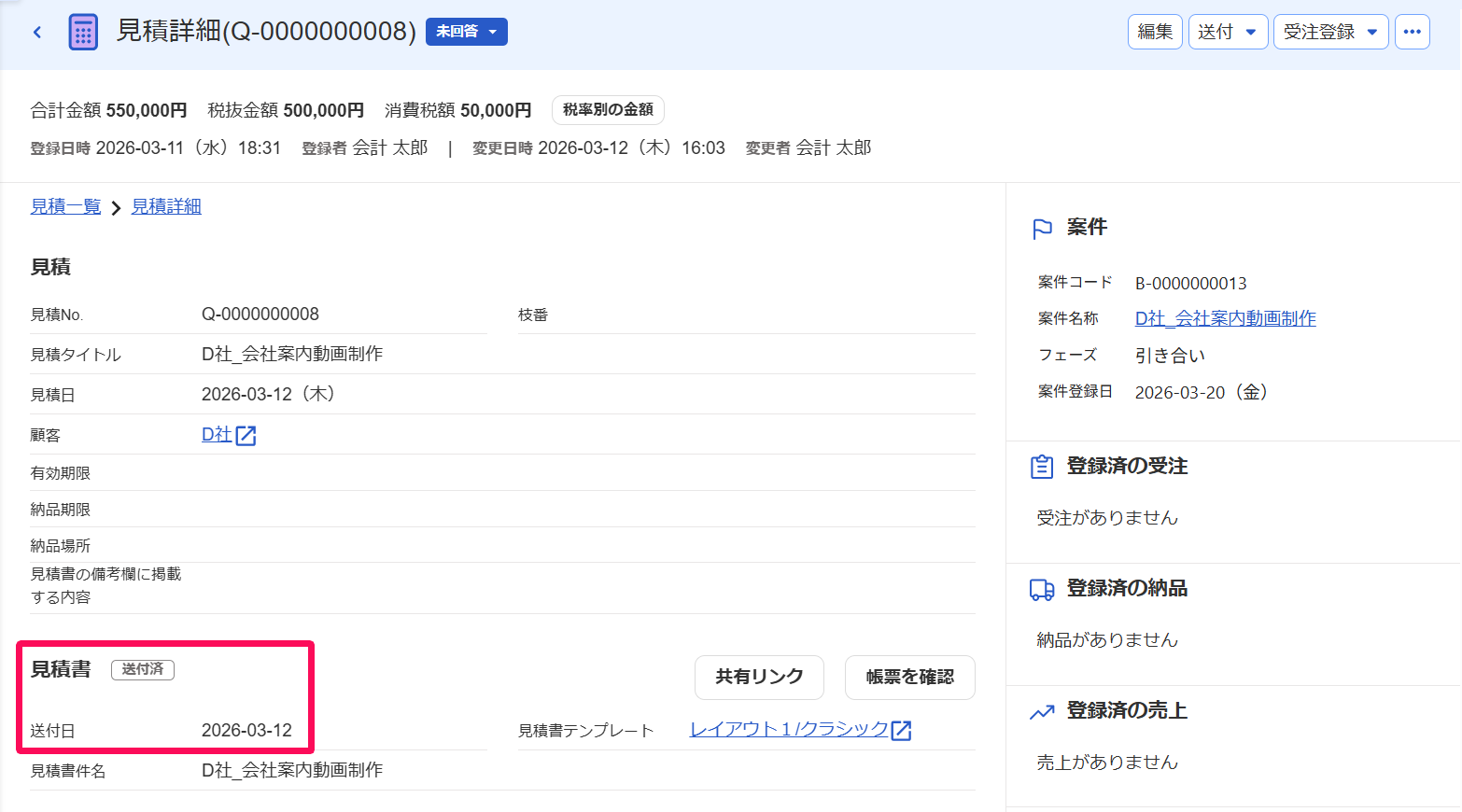Select the フェーズ value 引き合い
Screen dimensions: 1462x812
pyautogui.click(x=1170, y=356)
